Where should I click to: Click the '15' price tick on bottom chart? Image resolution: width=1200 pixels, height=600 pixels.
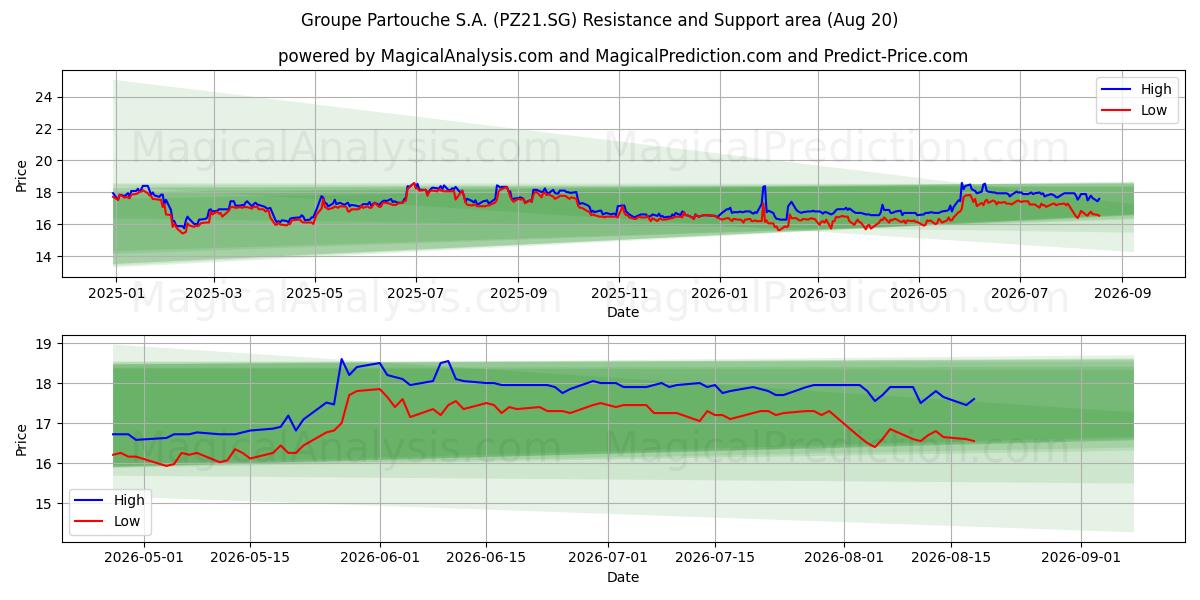(45, 504)
